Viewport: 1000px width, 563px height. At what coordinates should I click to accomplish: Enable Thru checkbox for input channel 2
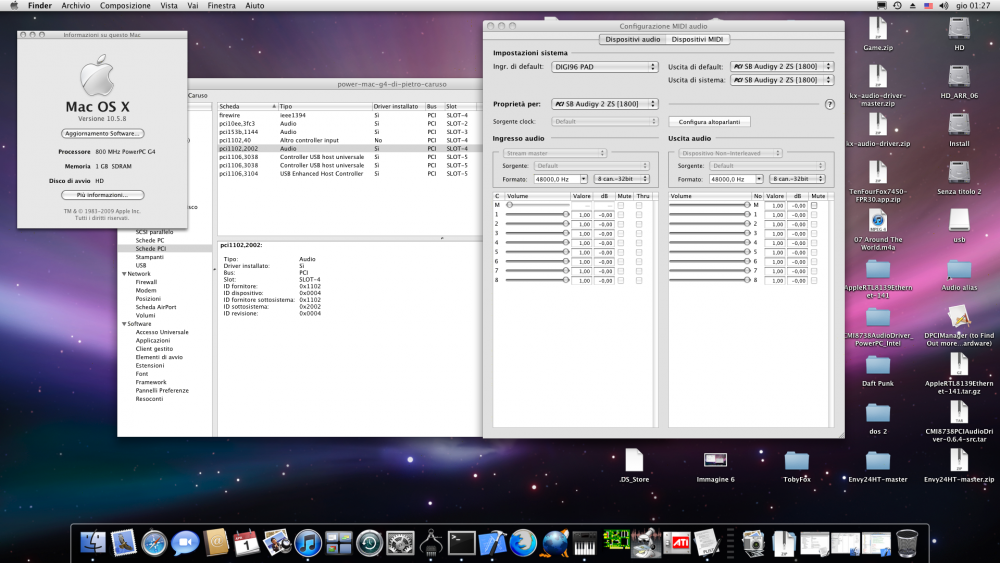point(639,224)
